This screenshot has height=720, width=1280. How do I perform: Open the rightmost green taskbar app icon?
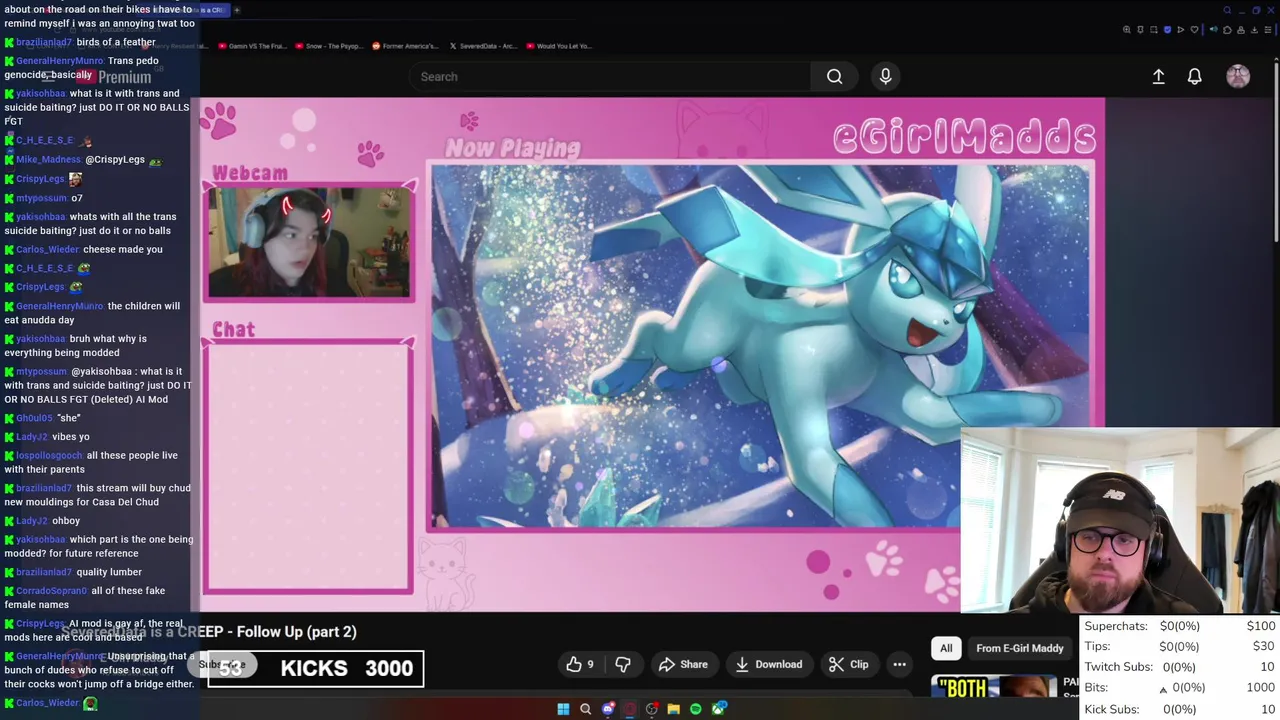pyautogui.click(x=719, y=709)
